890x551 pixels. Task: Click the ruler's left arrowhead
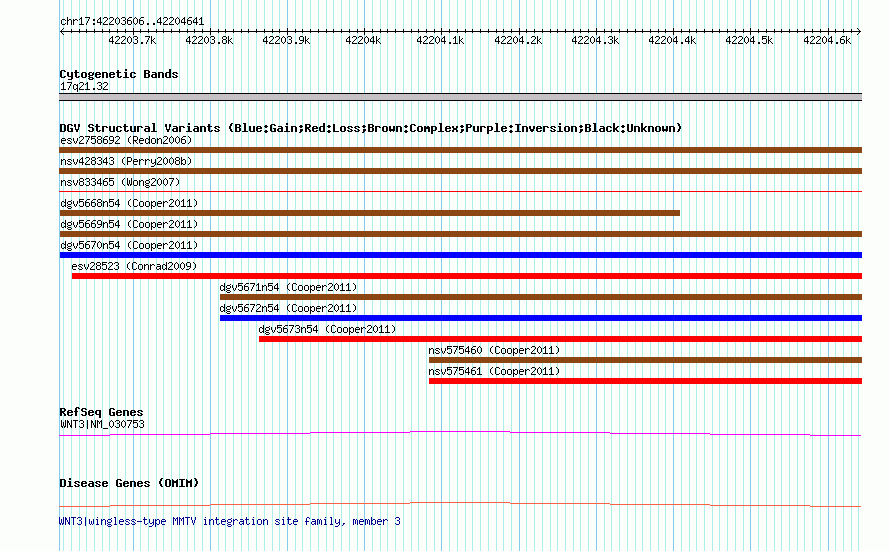(x=62, y=31)
